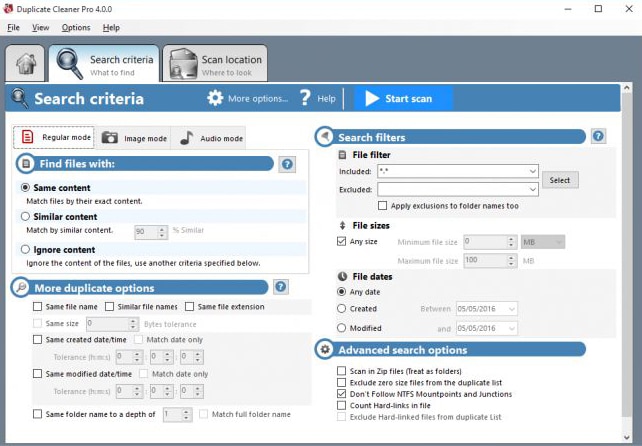Click the Select file filter button

coord(560,180)
